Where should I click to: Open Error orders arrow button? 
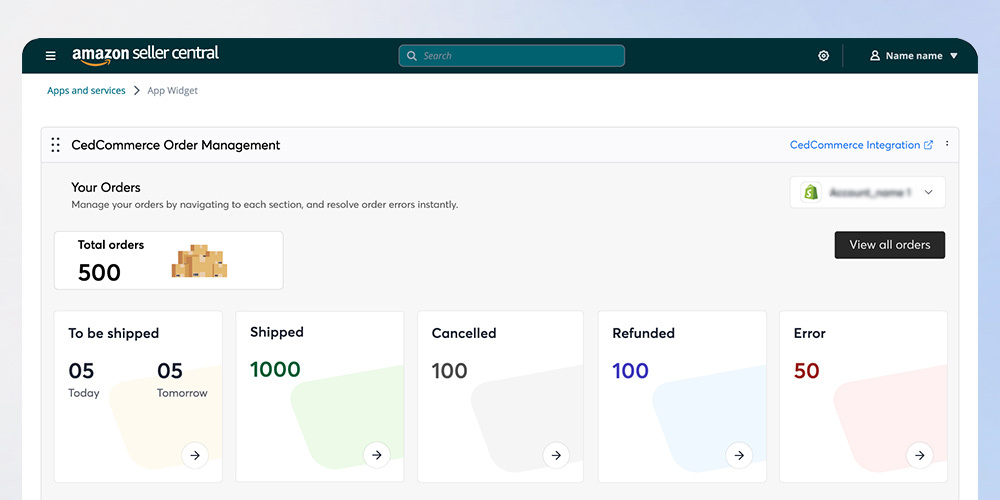[920, 455]
